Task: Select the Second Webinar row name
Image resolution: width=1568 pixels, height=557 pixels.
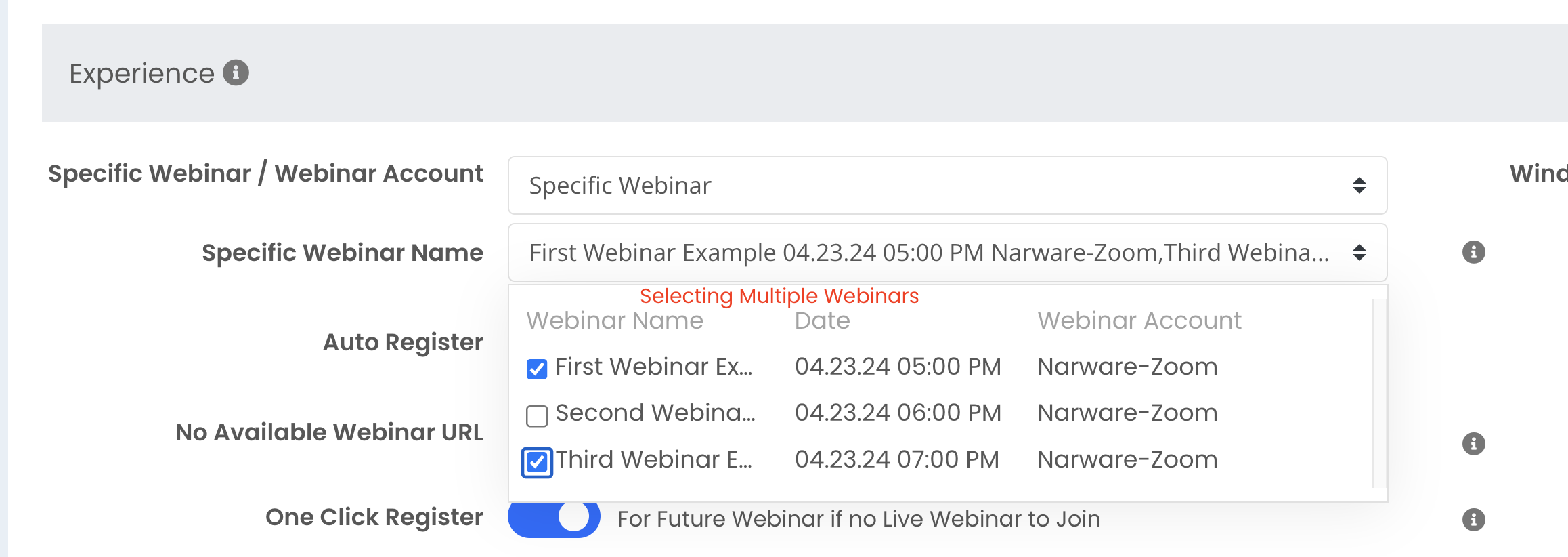Action: 655,413
